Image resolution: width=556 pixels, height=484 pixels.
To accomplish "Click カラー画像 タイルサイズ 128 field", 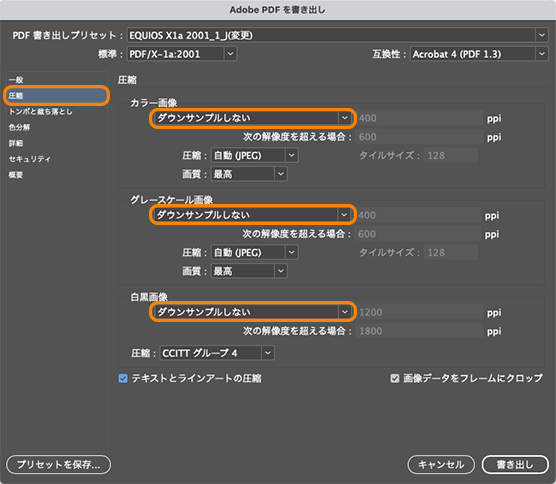I will (451, 155).
